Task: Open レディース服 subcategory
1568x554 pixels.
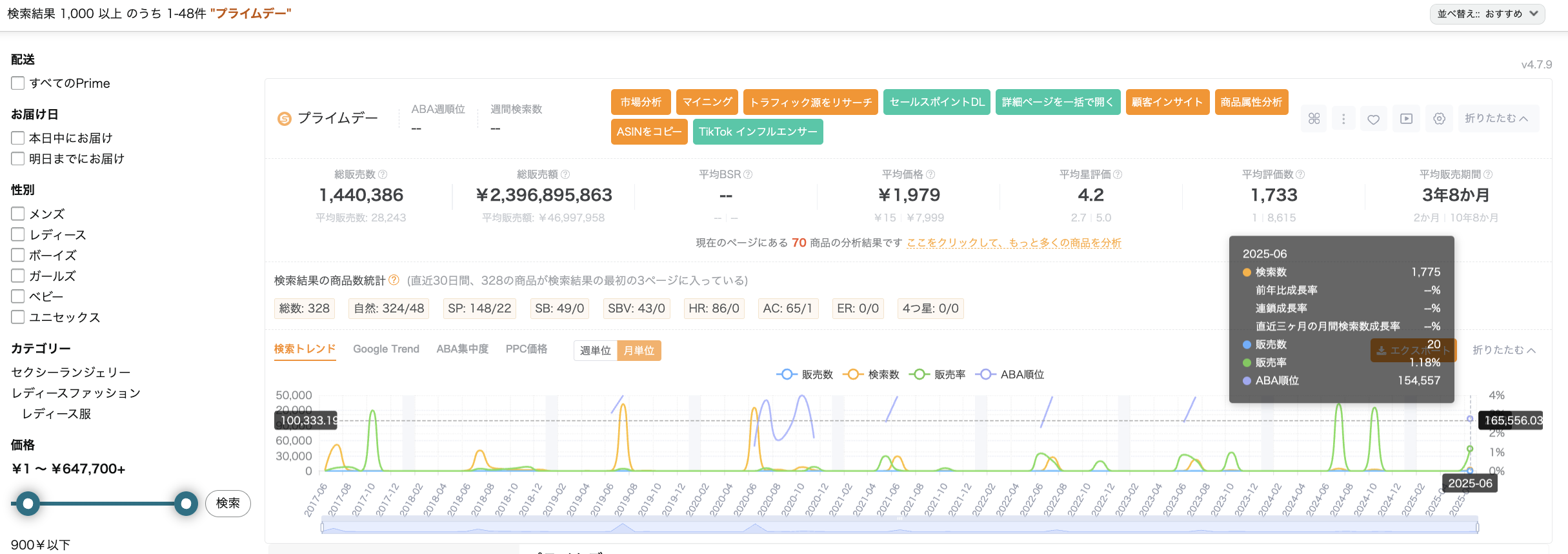Action: tap(57, 414)
